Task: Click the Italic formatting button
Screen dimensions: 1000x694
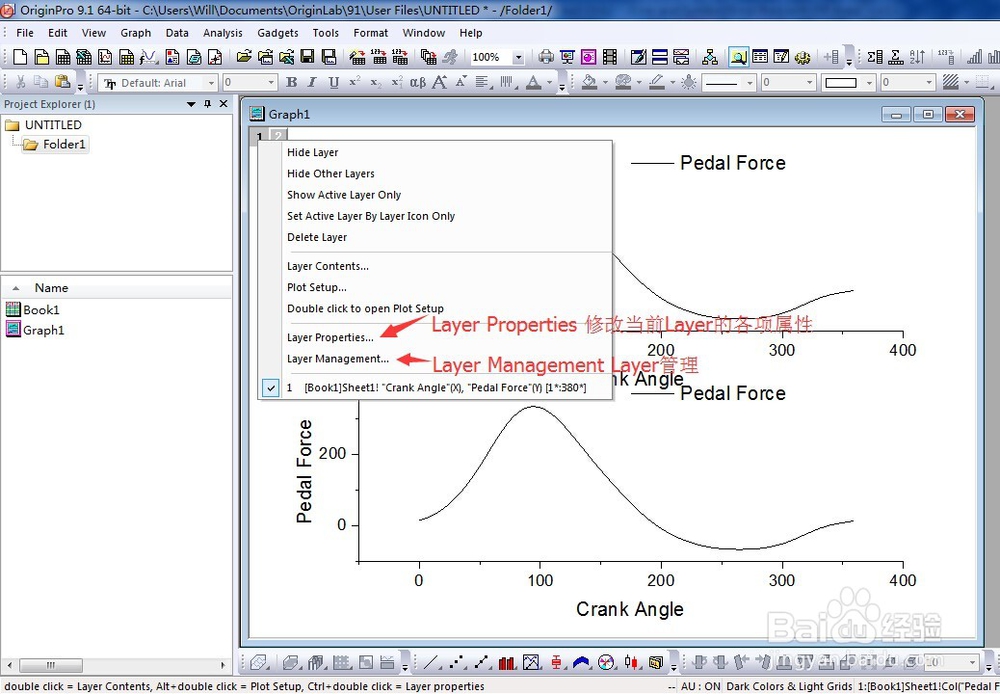Action: tap(312, 82)
